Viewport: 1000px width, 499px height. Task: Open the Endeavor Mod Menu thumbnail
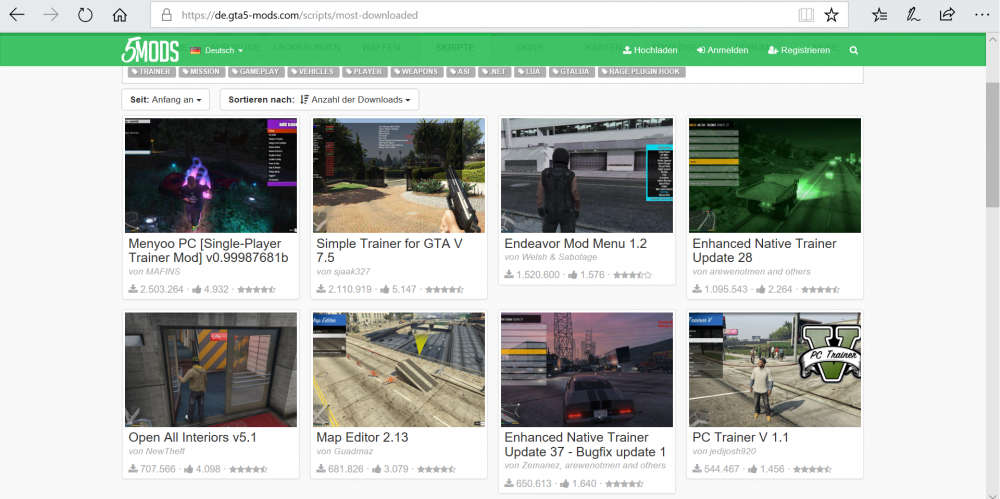(587, 175)
